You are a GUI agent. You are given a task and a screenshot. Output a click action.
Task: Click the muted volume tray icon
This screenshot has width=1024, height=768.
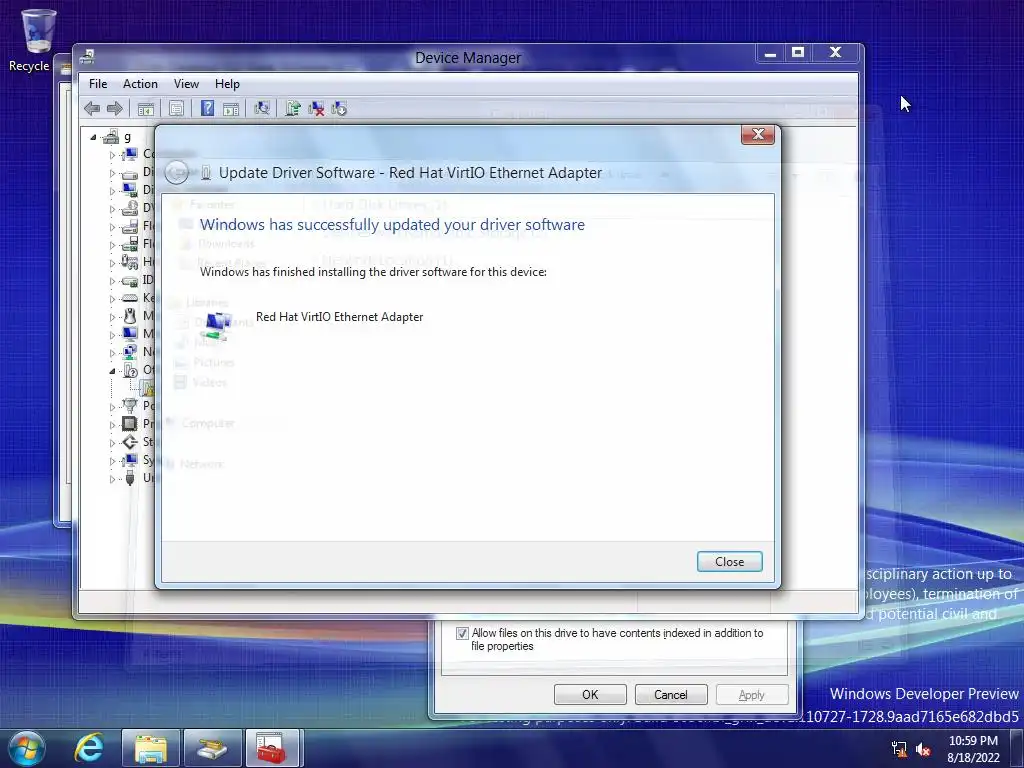(923, 749)
